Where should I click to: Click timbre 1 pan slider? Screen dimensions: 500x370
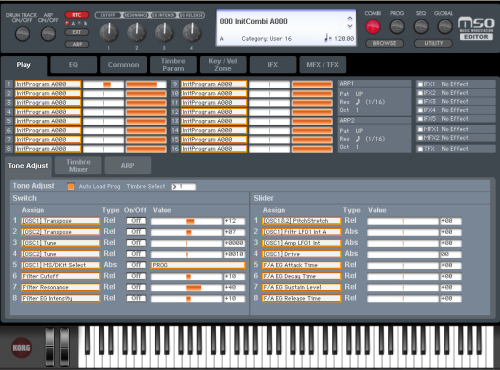(103, 84)
